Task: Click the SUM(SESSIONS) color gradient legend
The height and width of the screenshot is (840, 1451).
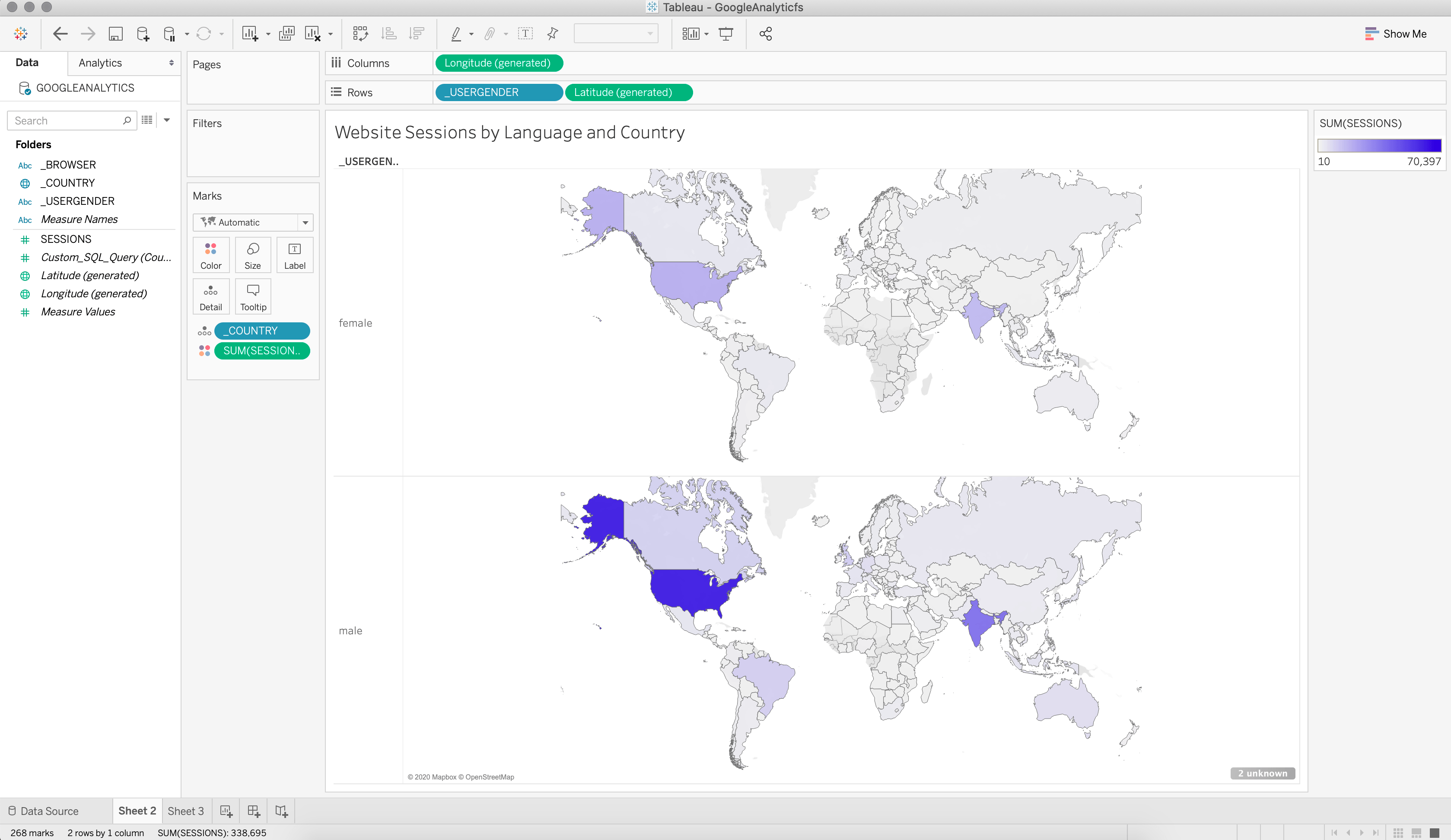Action: coord(1379,146)
